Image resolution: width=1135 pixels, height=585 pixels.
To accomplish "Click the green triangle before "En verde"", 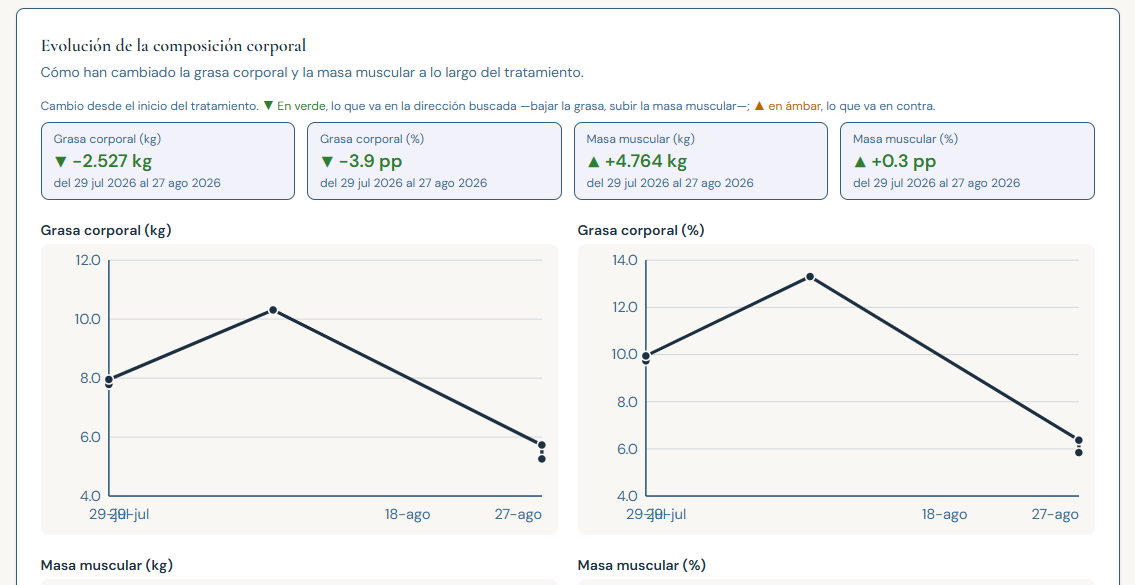I will click(x=268, y=106).
